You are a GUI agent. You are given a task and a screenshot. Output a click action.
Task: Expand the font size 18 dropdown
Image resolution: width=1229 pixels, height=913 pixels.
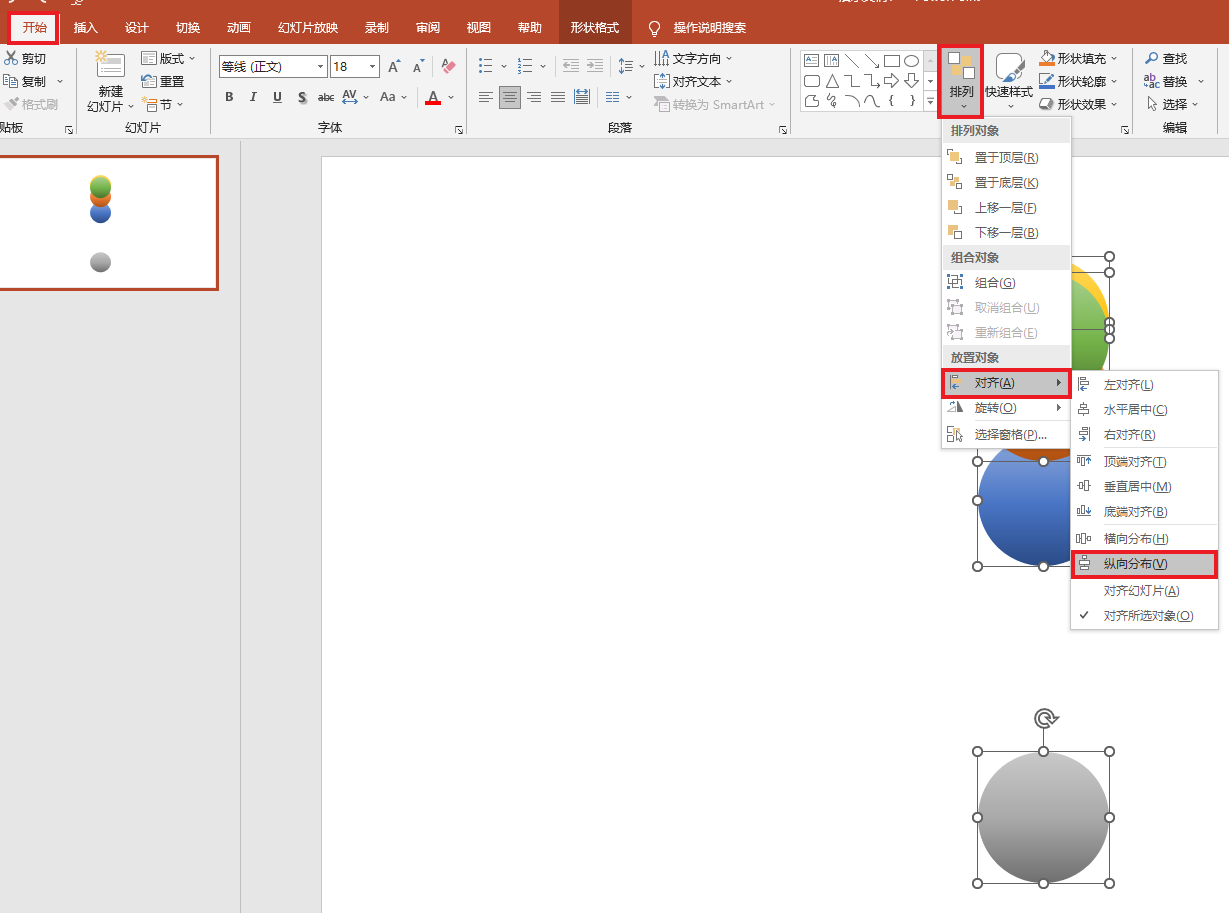(x=373, y=67)
